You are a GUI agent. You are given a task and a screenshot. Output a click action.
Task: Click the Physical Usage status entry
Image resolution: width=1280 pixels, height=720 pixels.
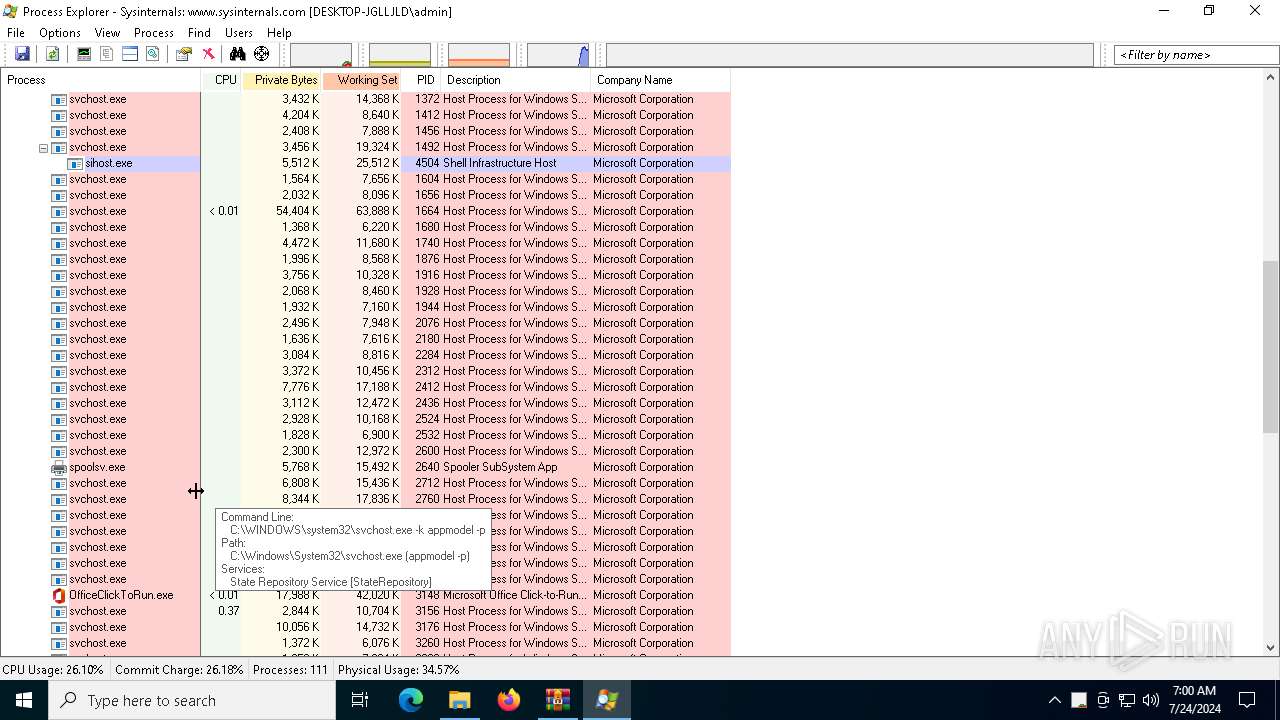[399, 670]
